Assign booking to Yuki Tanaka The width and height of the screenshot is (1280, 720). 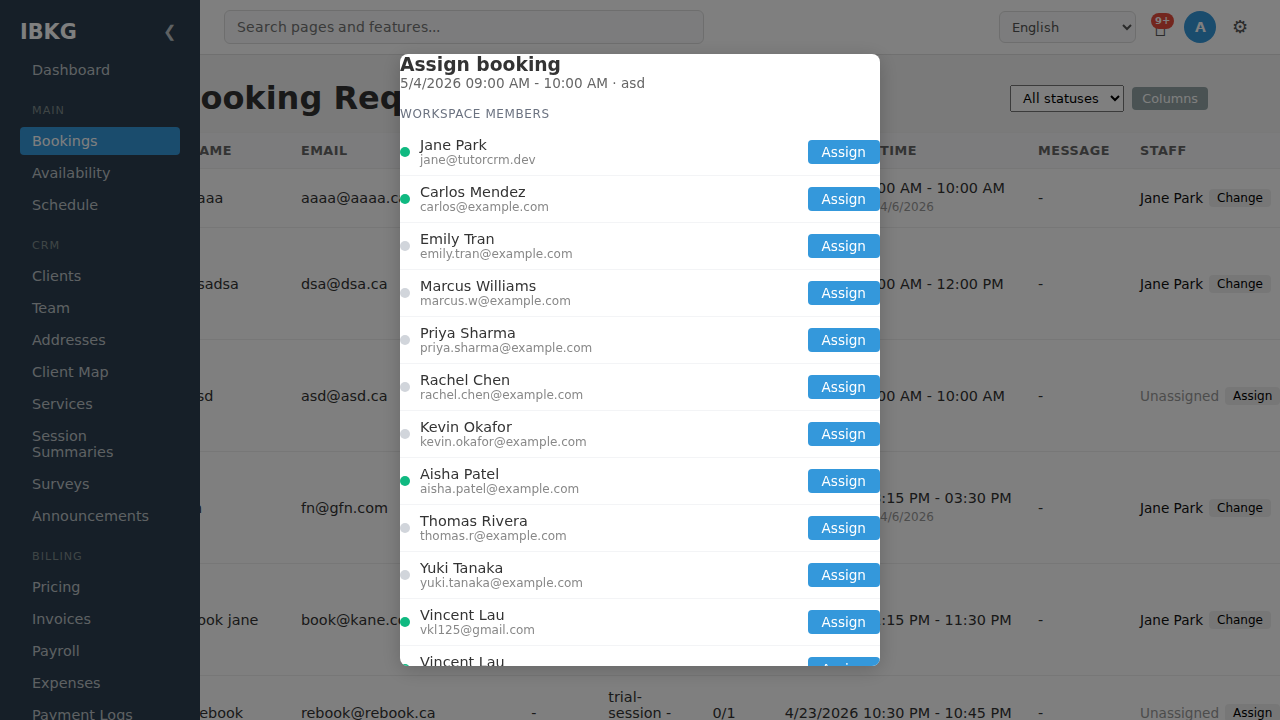[843, 575]
